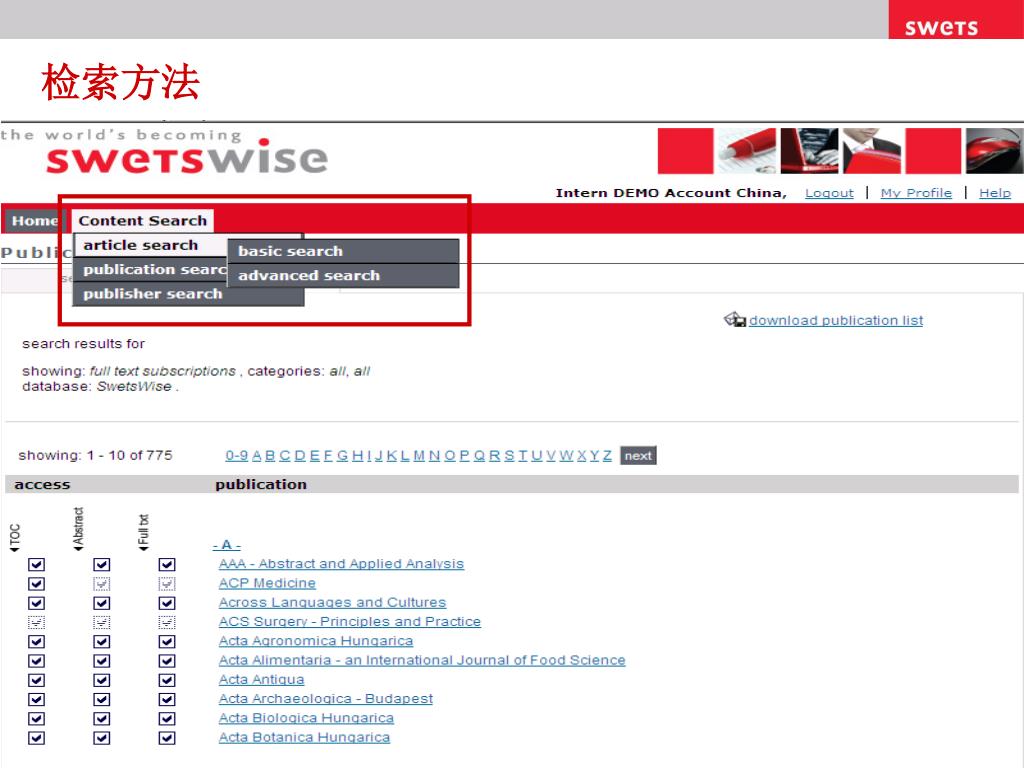
Task: Jump to letter Z publications
Action: (607, 455)
